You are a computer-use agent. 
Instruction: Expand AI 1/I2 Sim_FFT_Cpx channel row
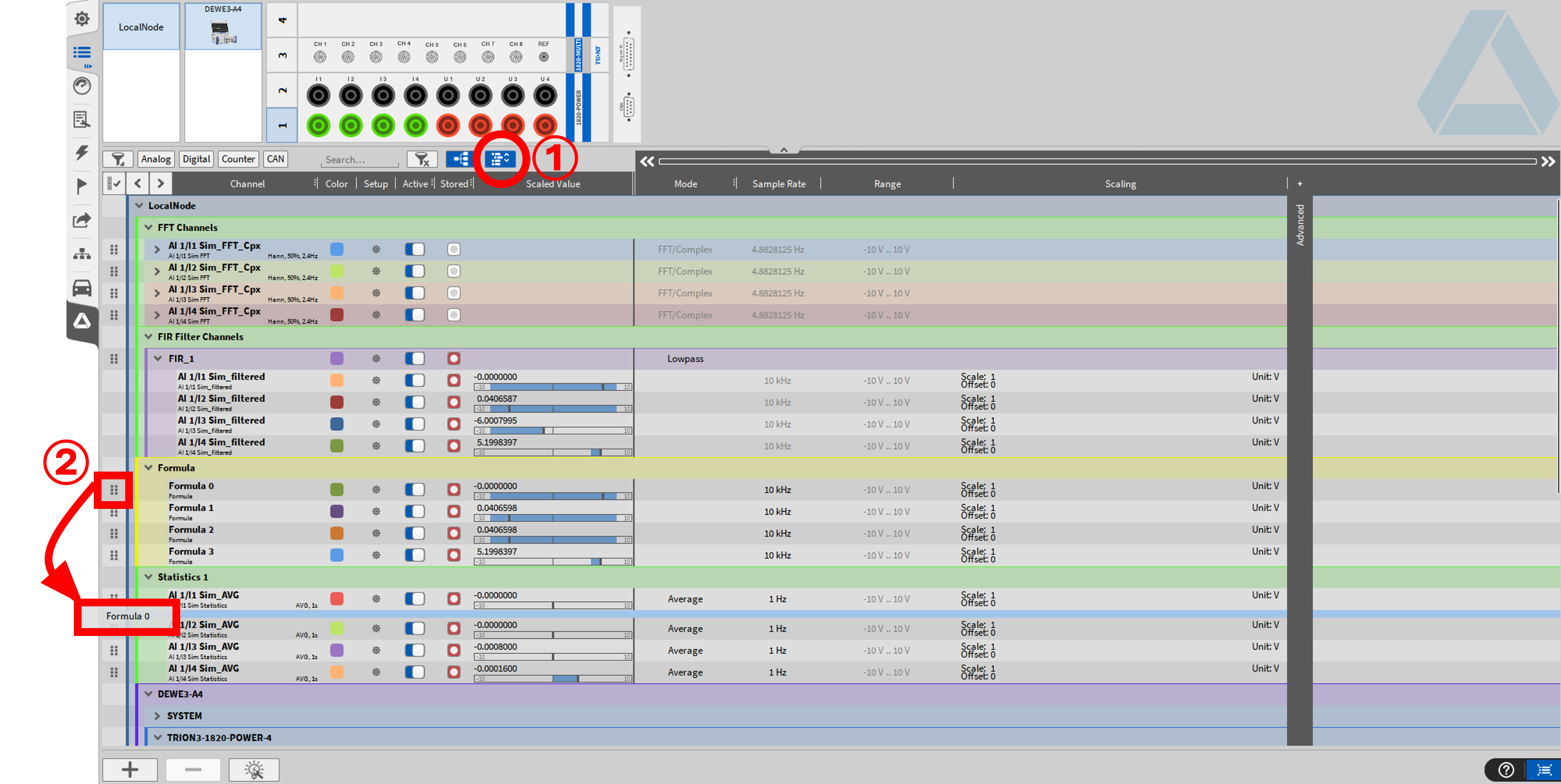click(157, 271)
